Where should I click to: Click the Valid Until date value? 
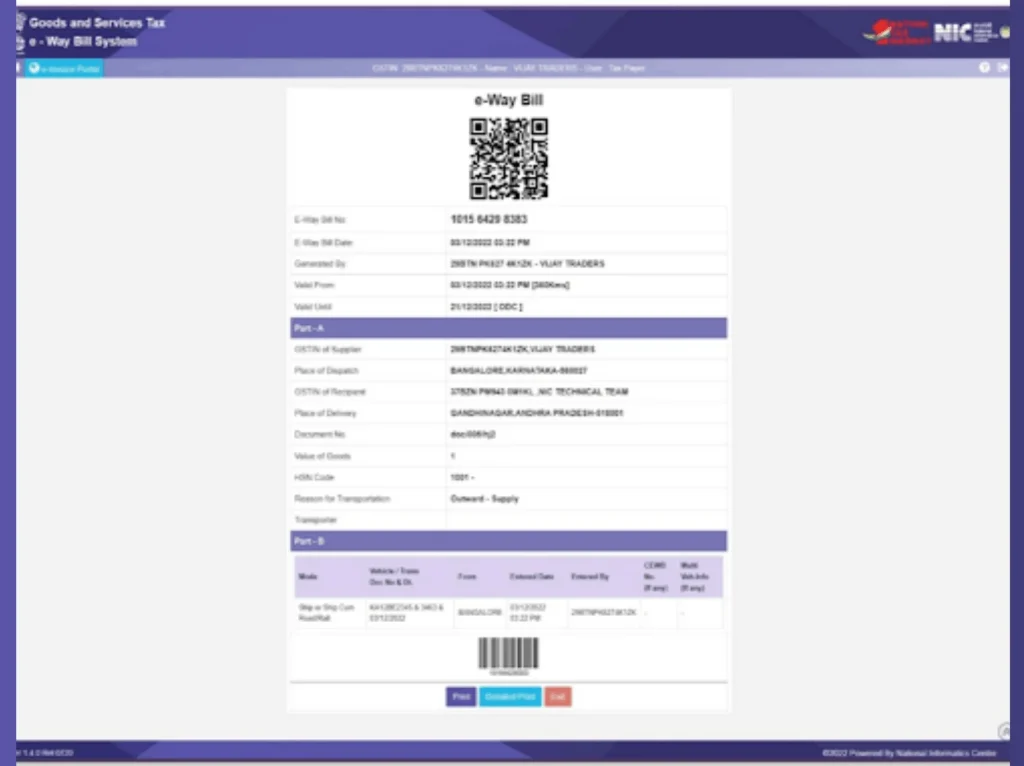pos(486,306)
